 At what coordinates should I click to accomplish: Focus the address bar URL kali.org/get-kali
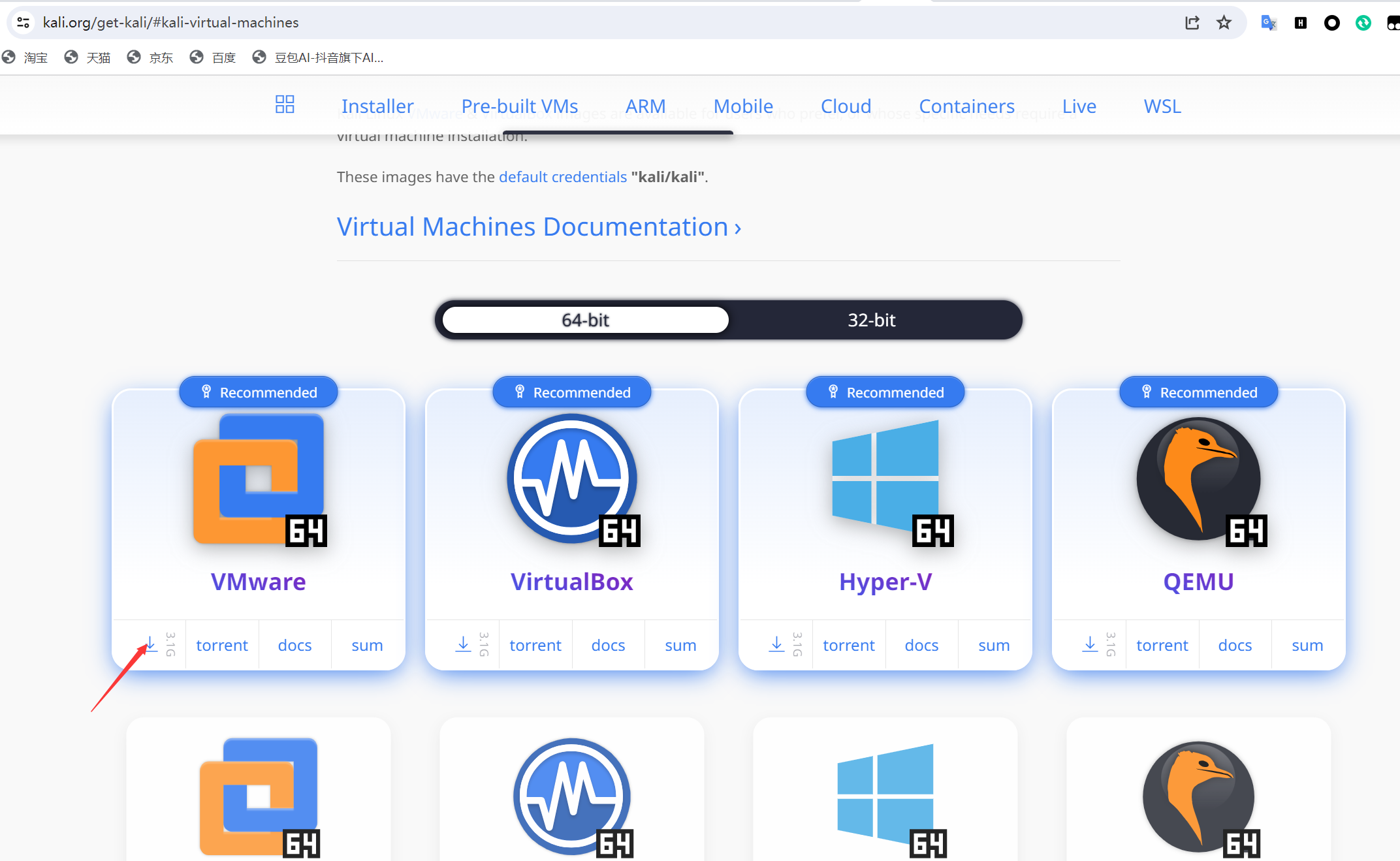click(171, 23)
